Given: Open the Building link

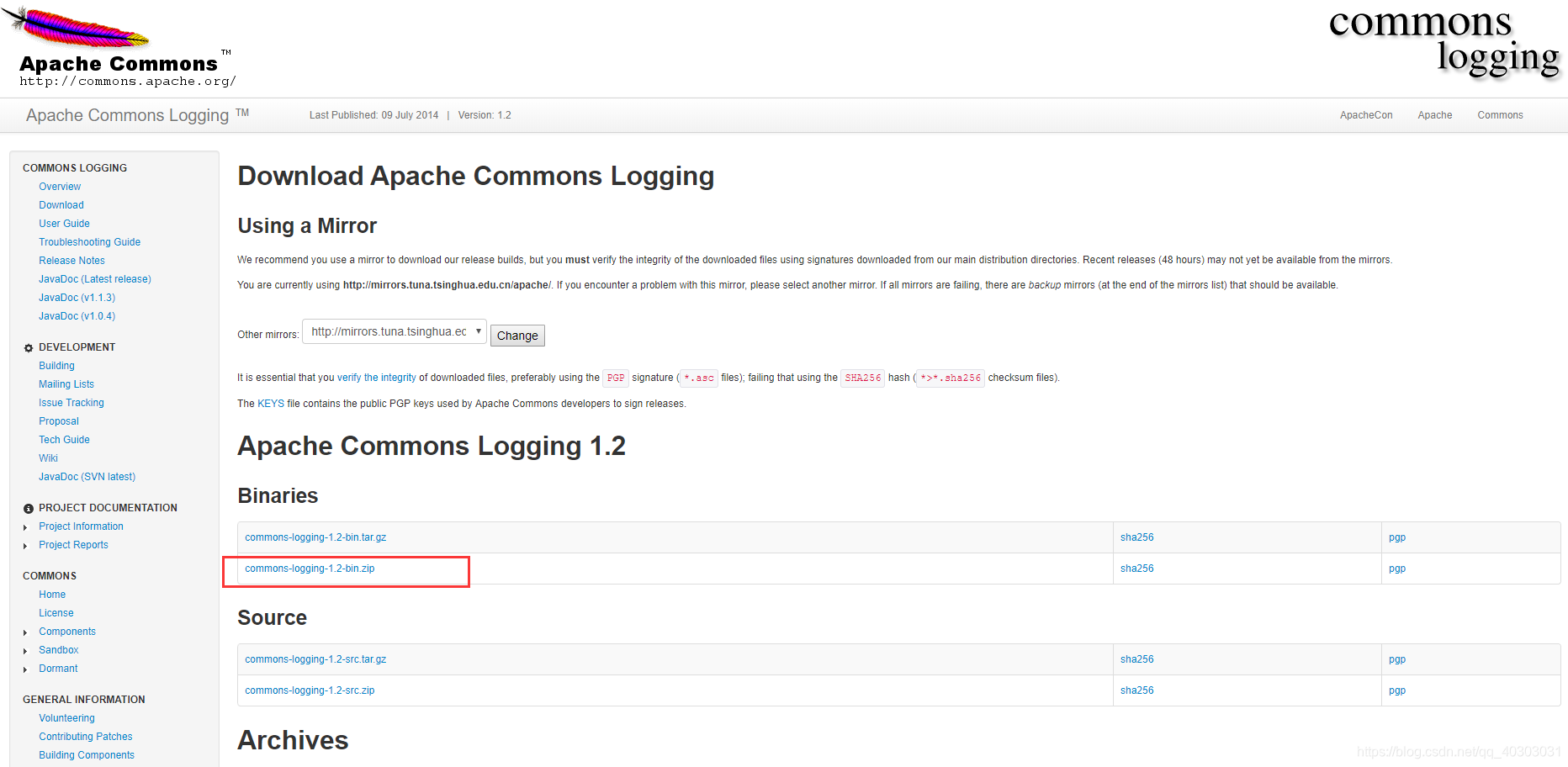Looking at the screenshot, I should pyautogui.click(x=56, y=366).
